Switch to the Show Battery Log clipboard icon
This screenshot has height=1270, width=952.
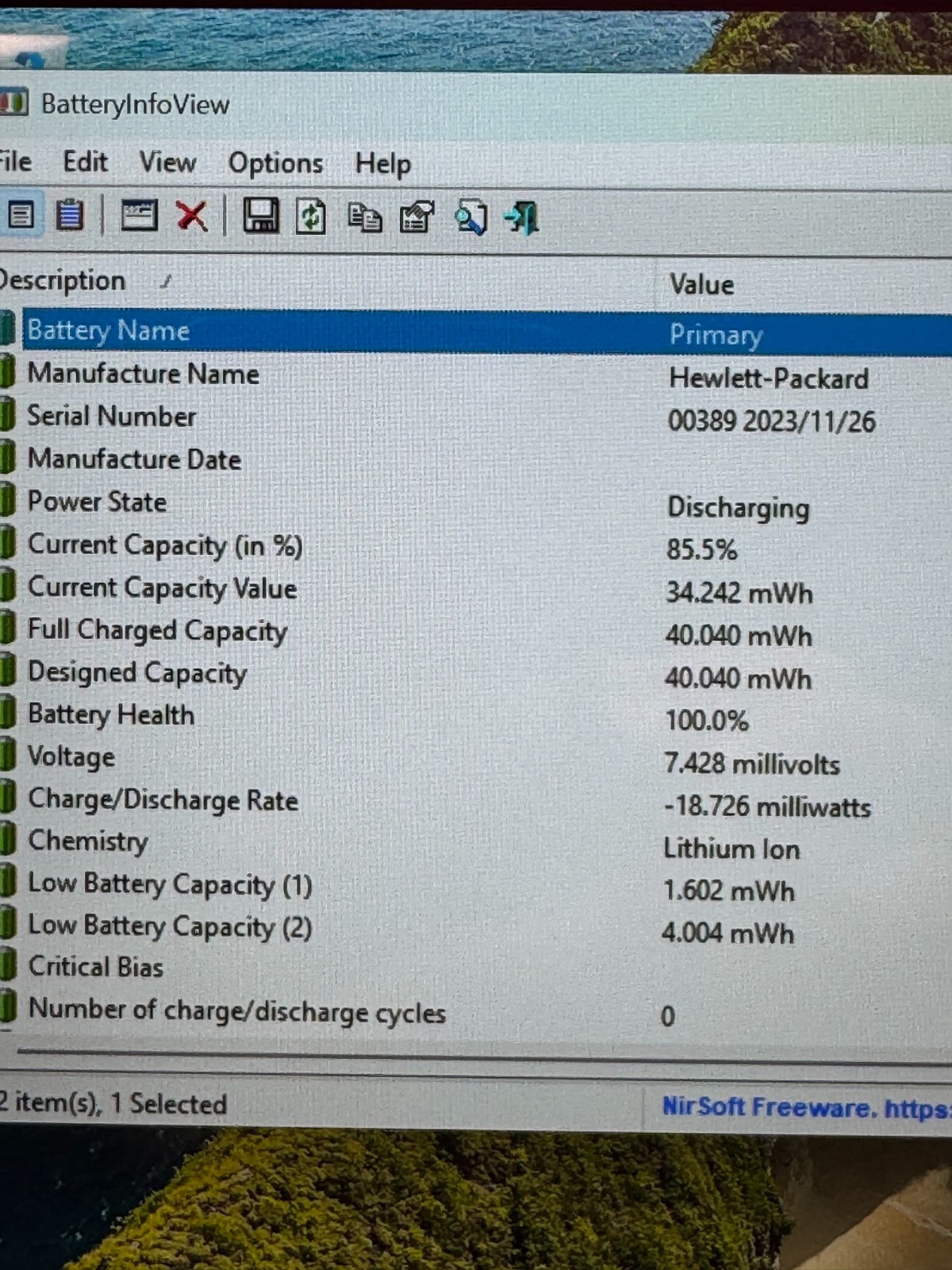(x=70, y=214)
